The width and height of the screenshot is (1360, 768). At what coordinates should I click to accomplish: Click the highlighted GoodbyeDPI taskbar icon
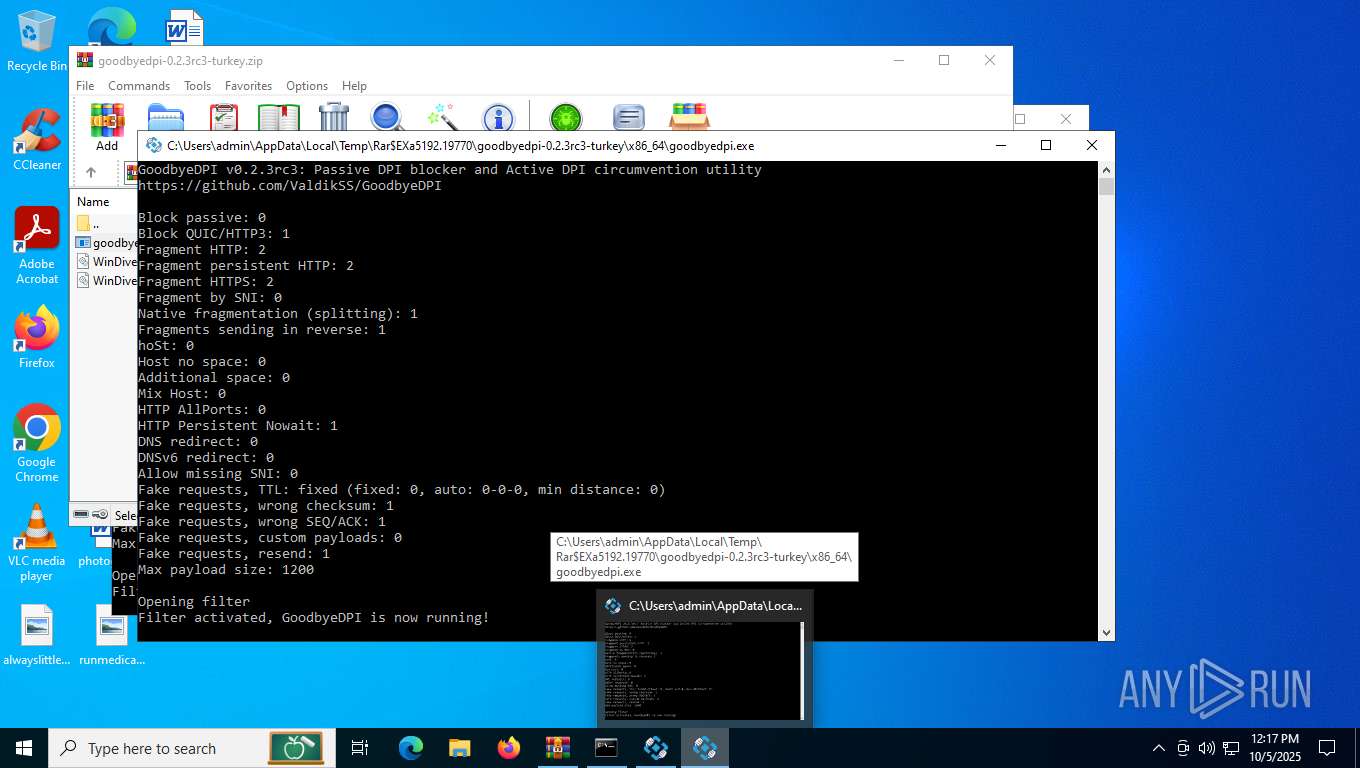[x=705, y=748]
